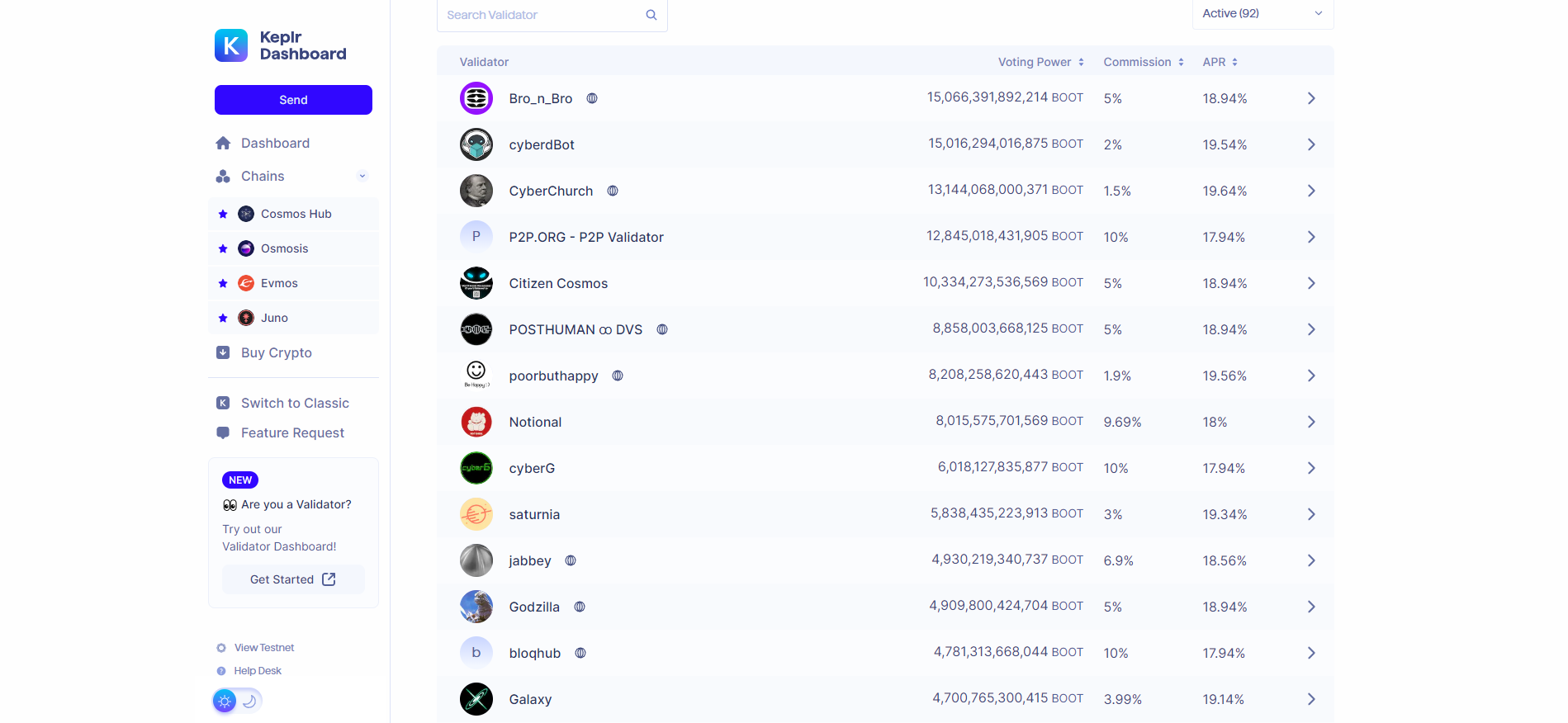This screenshot has width=1568, height=723.
Task: Click the saturnia validator avatar
Action: coord(476,514)
